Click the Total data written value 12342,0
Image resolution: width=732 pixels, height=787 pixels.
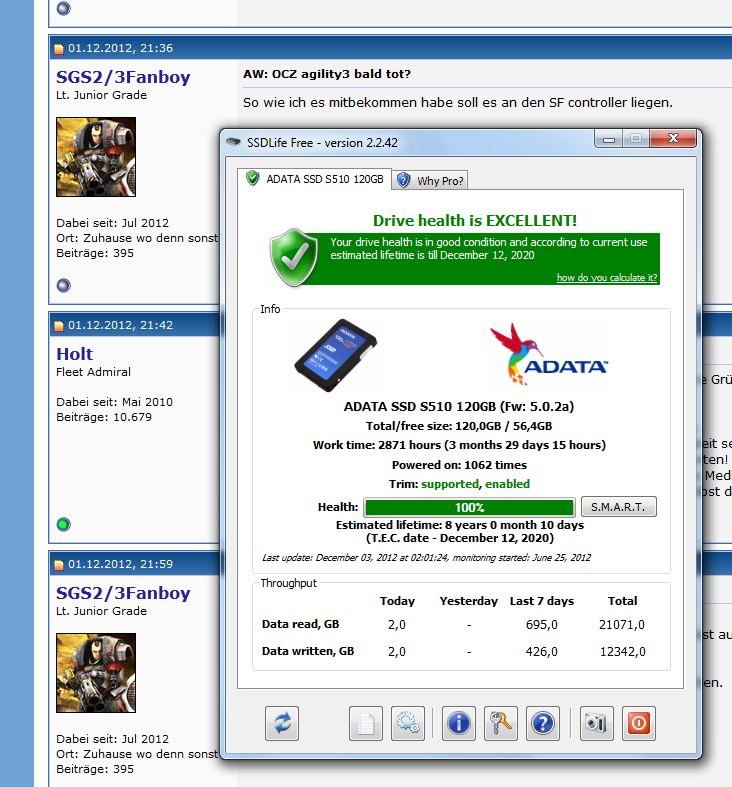coord(623,652)
